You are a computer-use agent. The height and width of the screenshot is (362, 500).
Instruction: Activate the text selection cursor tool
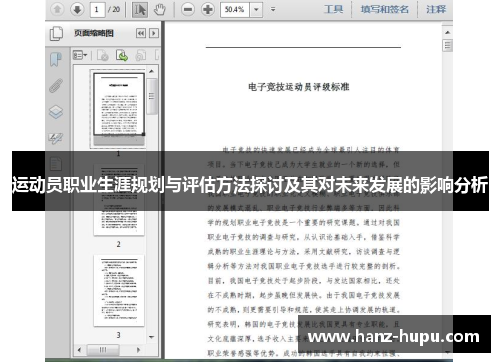pos(140,10)
